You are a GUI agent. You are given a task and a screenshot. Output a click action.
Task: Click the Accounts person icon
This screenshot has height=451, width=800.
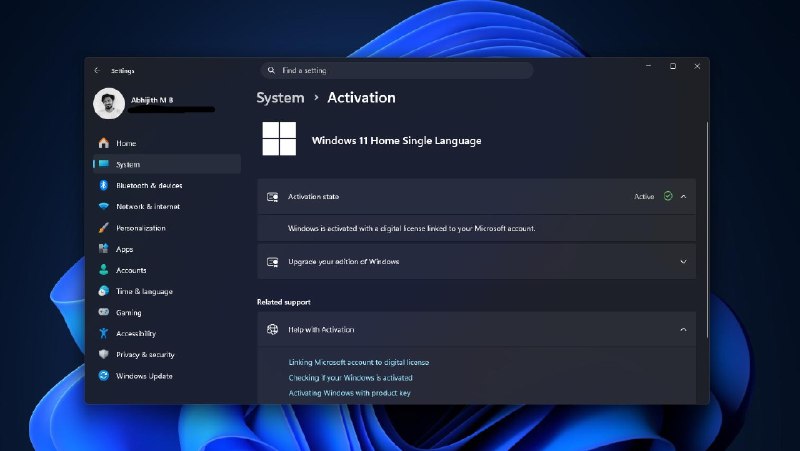coord(104,270)
